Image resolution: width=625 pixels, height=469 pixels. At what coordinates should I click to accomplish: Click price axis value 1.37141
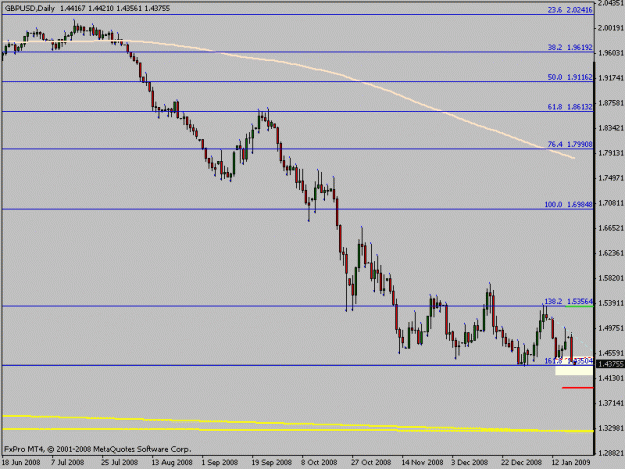[x=611, y=403]
